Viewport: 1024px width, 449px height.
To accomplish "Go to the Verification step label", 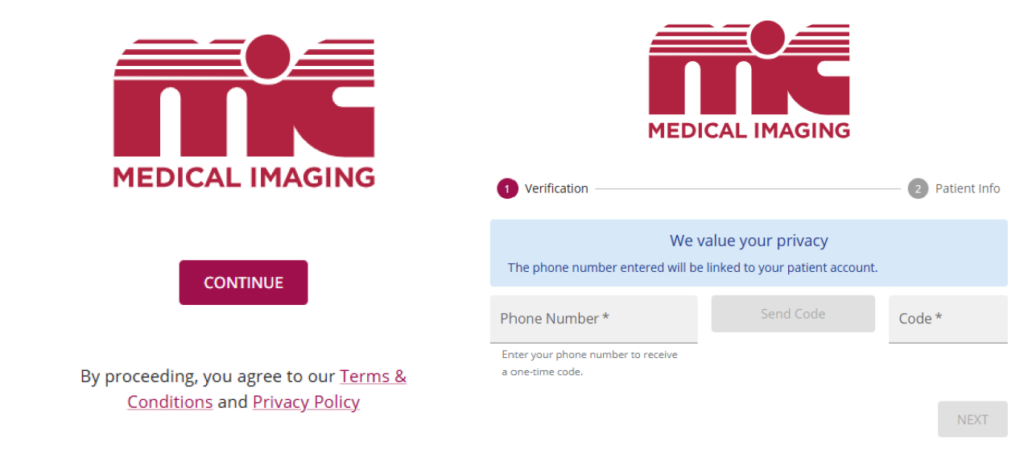I will tap(556, 189).
